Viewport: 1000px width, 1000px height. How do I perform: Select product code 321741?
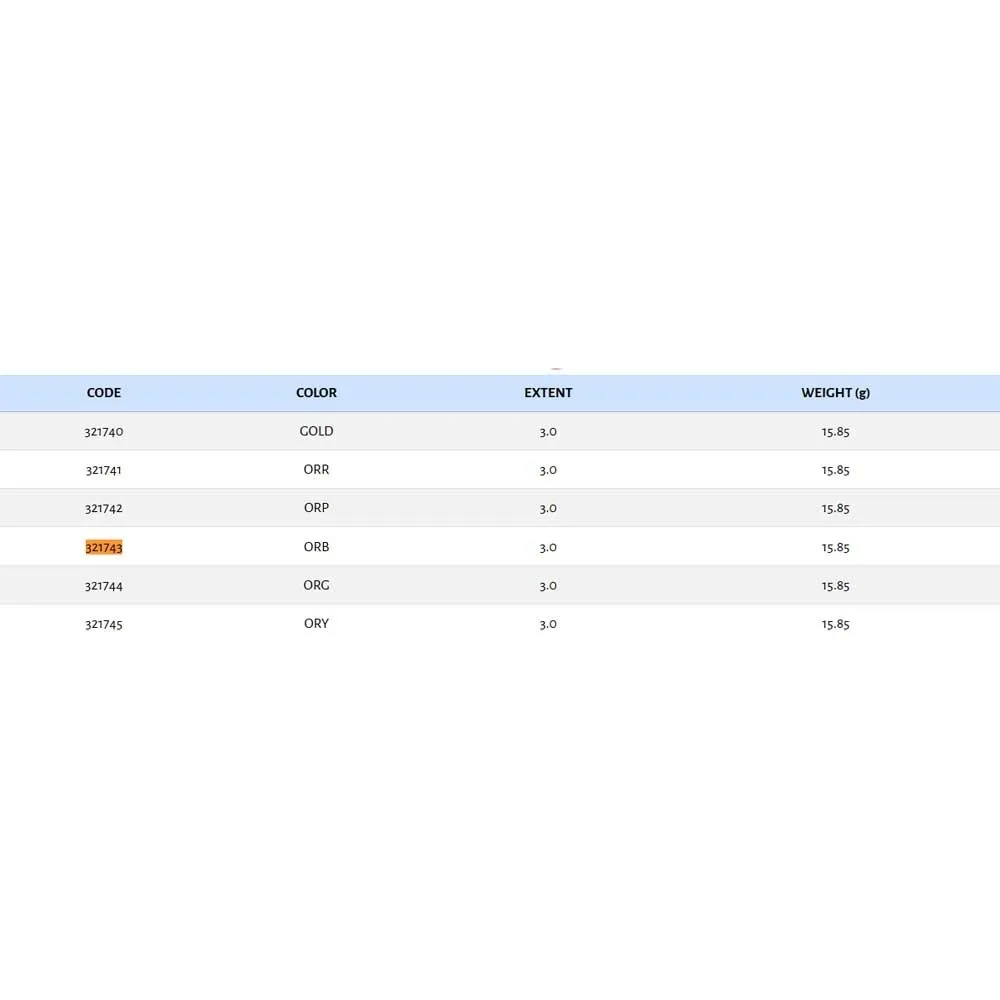tap(104, 470)
